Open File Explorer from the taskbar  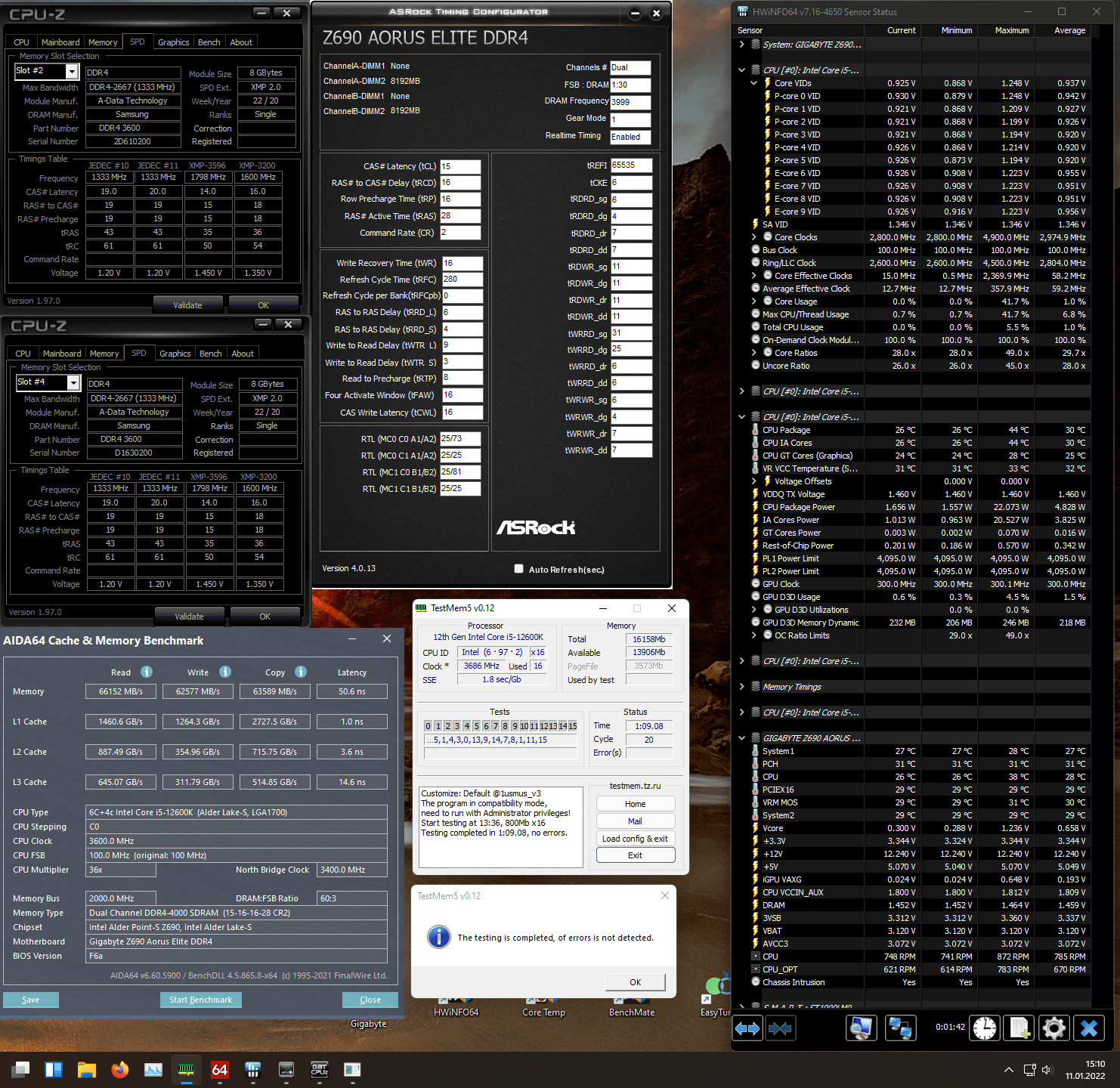pyautogui.click(x=87, y=1070)
